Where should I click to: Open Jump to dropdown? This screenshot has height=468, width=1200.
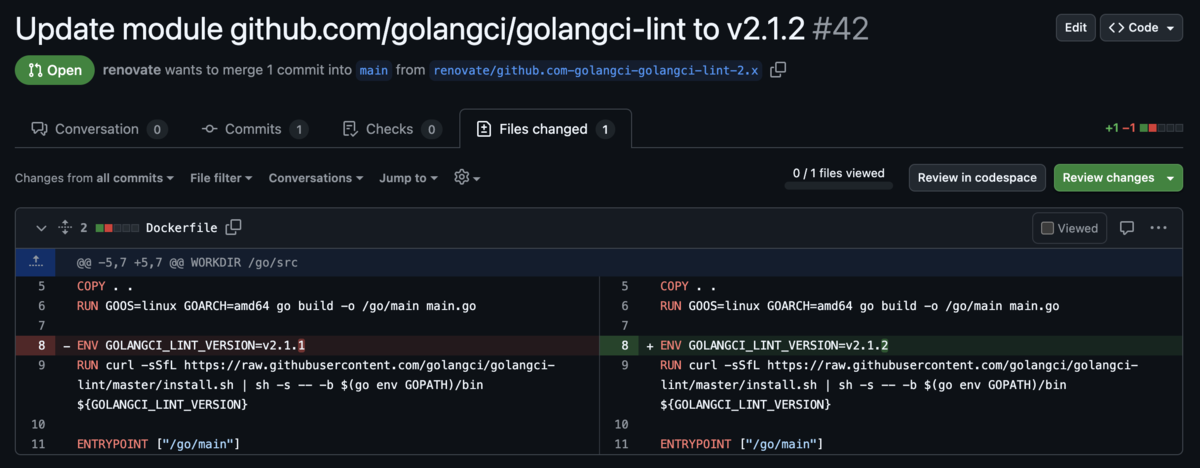408,178
